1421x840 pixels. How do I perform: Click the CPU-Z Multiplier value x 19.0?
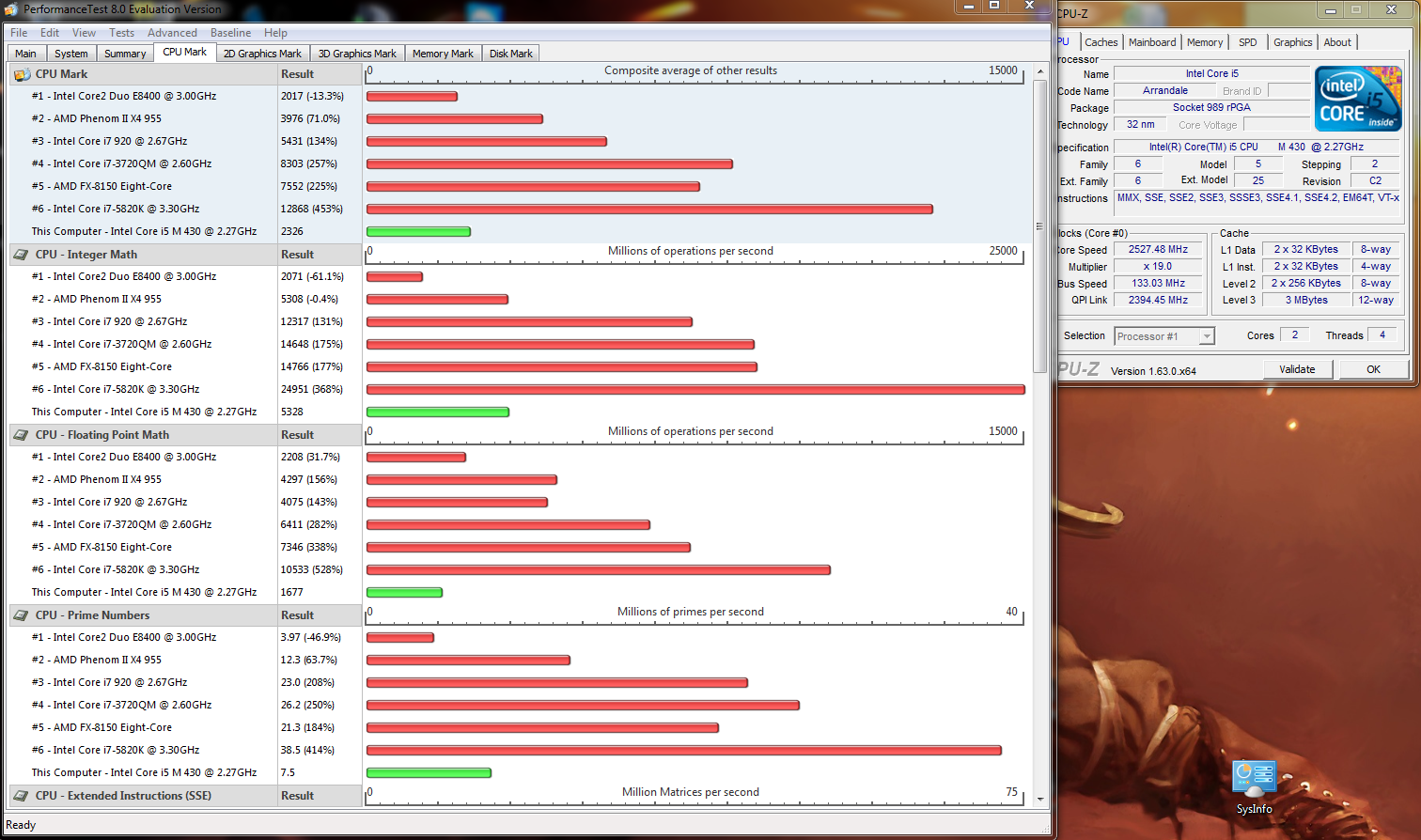tap(1158, 267)
